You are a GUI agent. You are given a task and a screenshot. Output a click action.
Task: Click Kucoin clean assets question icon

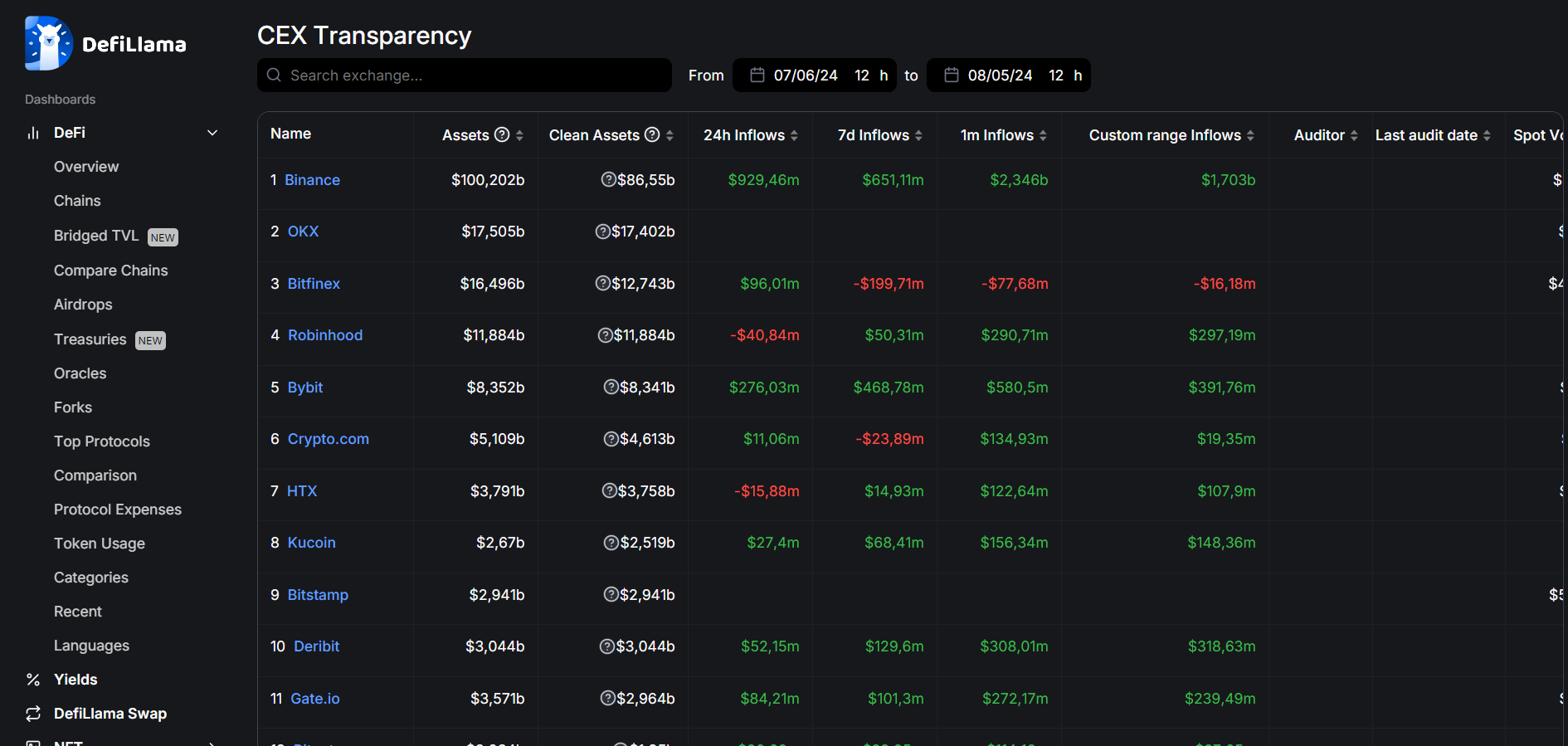pos(611,543)
